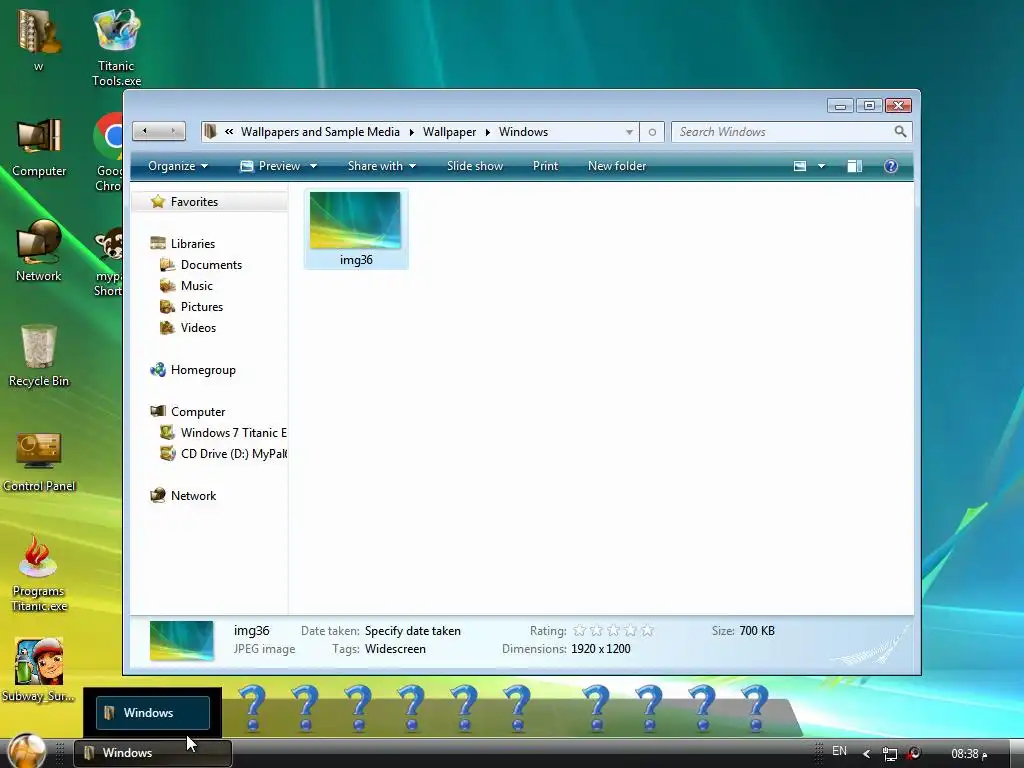The width and height of the screenshot is (1024, 768).
Task: Click the Windows breadcrumb segment
Action: tap(524, 131)
